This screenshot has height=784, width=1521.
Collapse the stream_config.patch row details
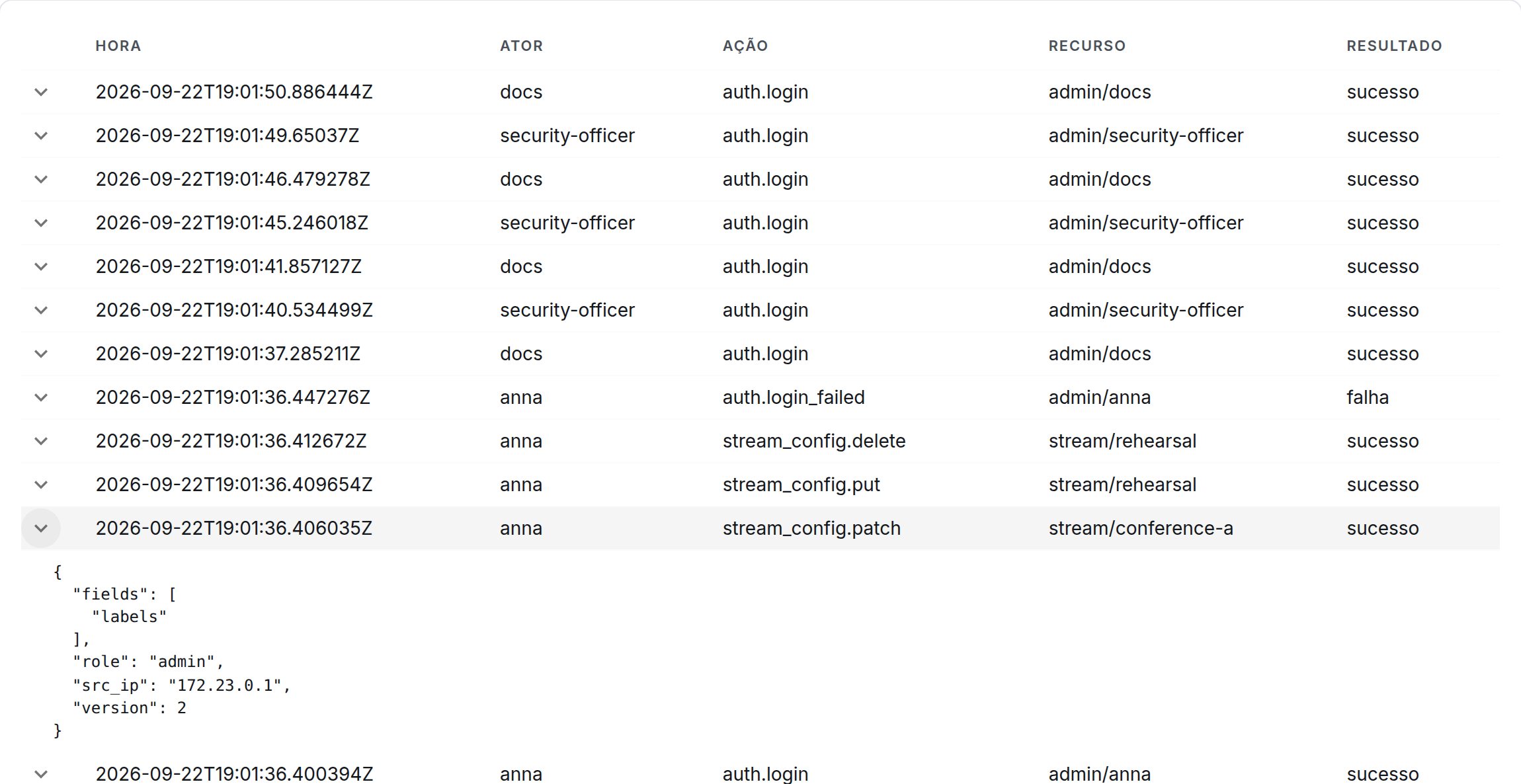pyautogui.click(x=41, y=528)
